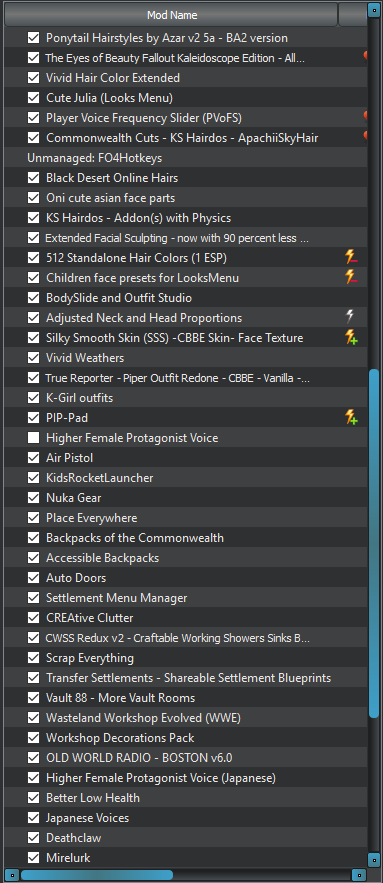Click conflict flag icon for 512 Standalone Hair Colors
The image size is (383, 883).
pyautogui.click(x=351, y=258)
